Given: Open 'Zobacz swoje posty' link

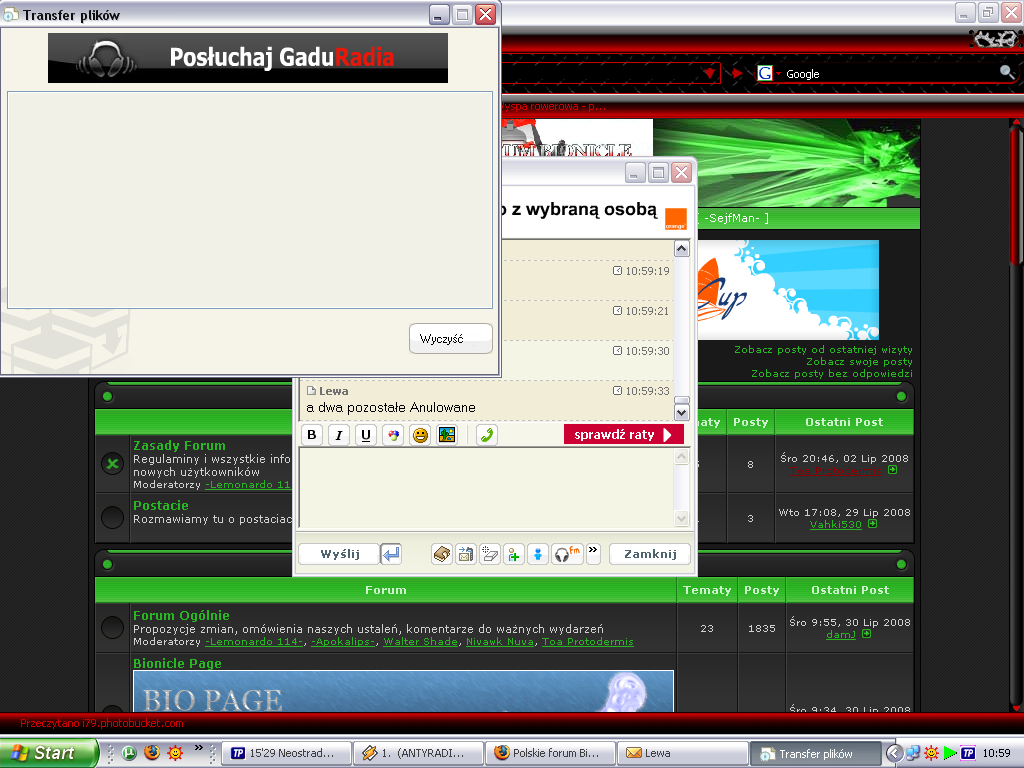Looking at the screenshot, I should click(x=859, y=361).
